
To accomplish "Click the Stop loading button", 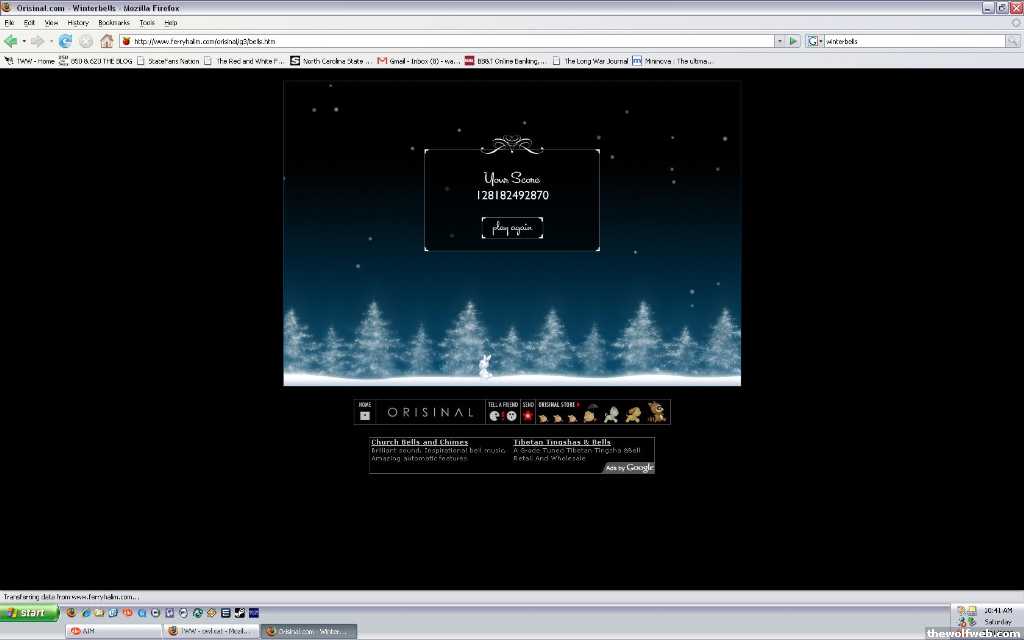I will [x=86, y=41].
